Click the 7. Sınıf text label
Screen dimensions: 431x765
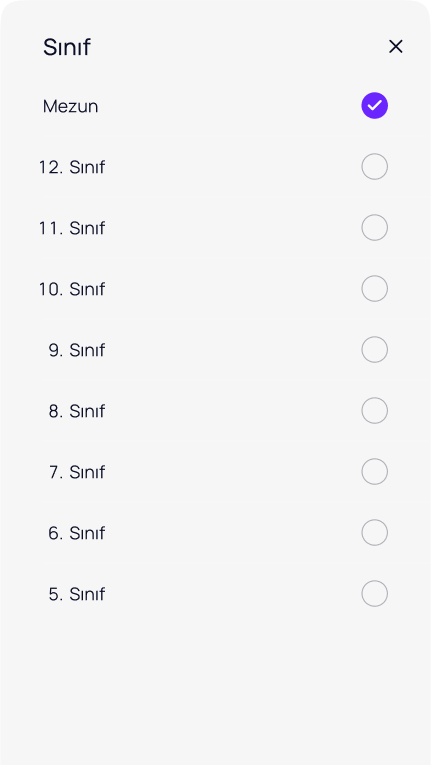77,472
